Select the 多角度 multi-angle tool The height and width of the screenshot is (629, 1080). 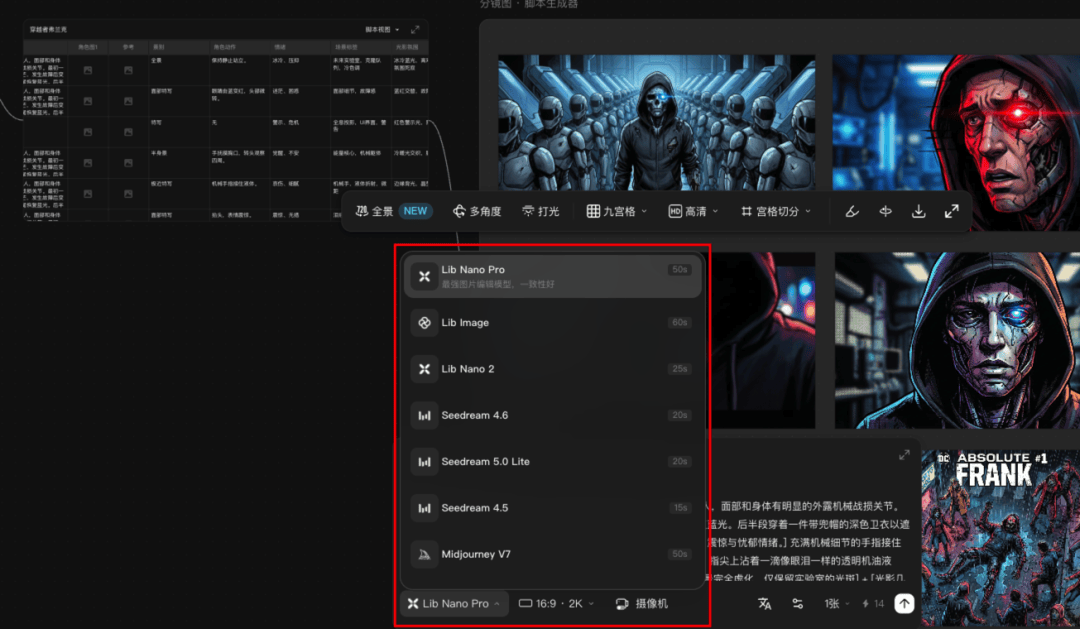(477, 212)
